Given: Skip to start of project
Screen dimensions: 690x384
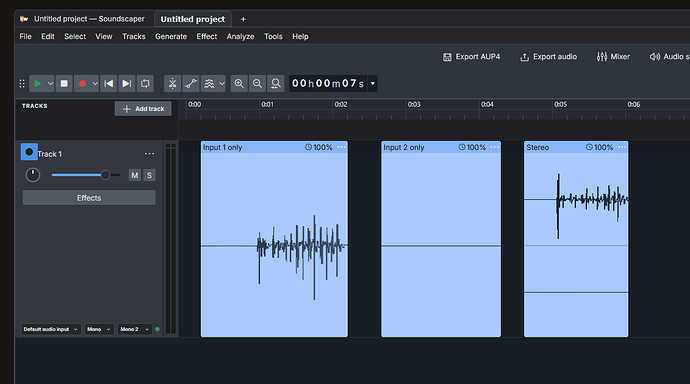Looking at the screenshot, I should [108, 84].
